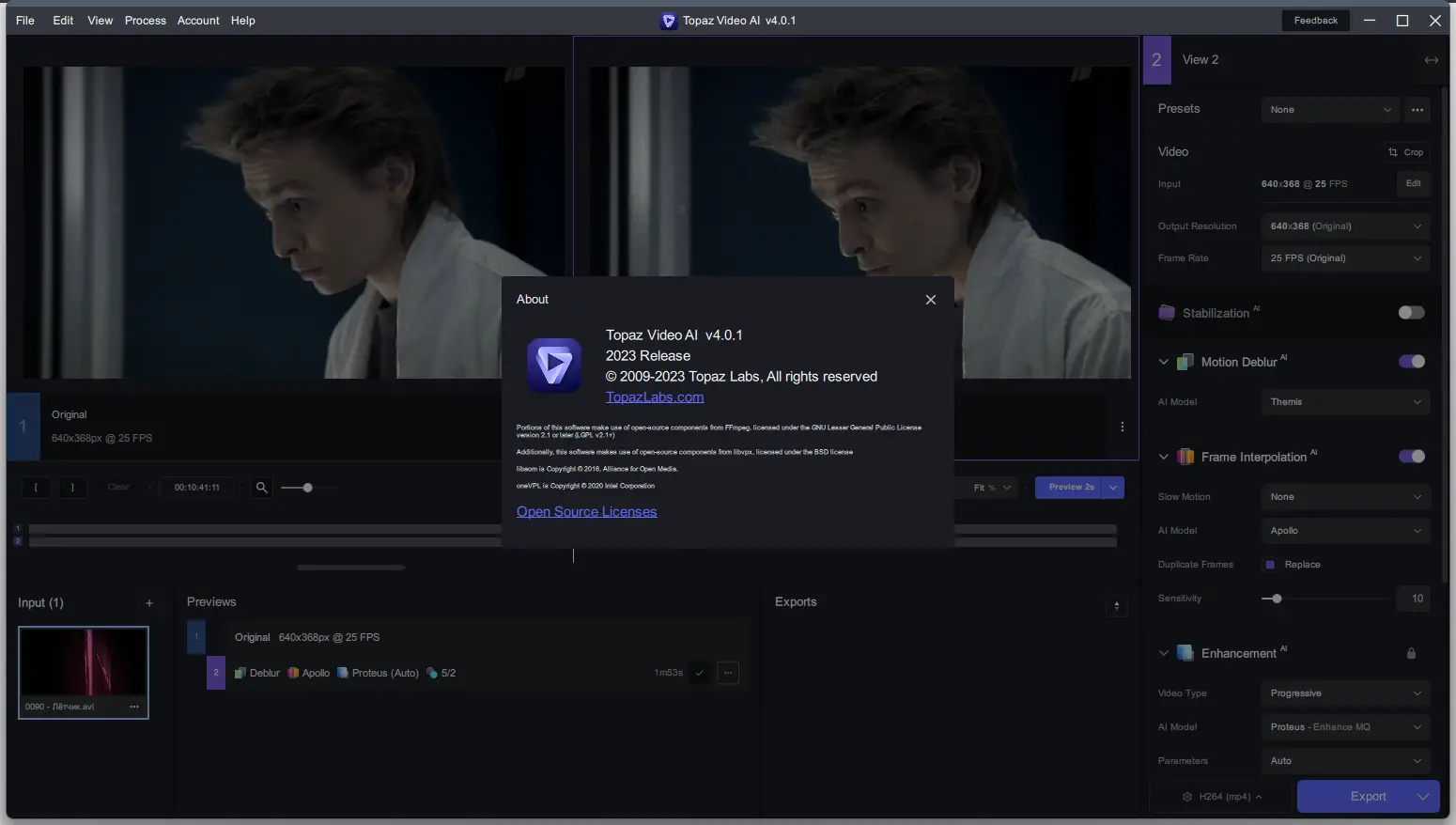
Task: Open the Output Resolution dropdown
Action: pos(1345,226)
